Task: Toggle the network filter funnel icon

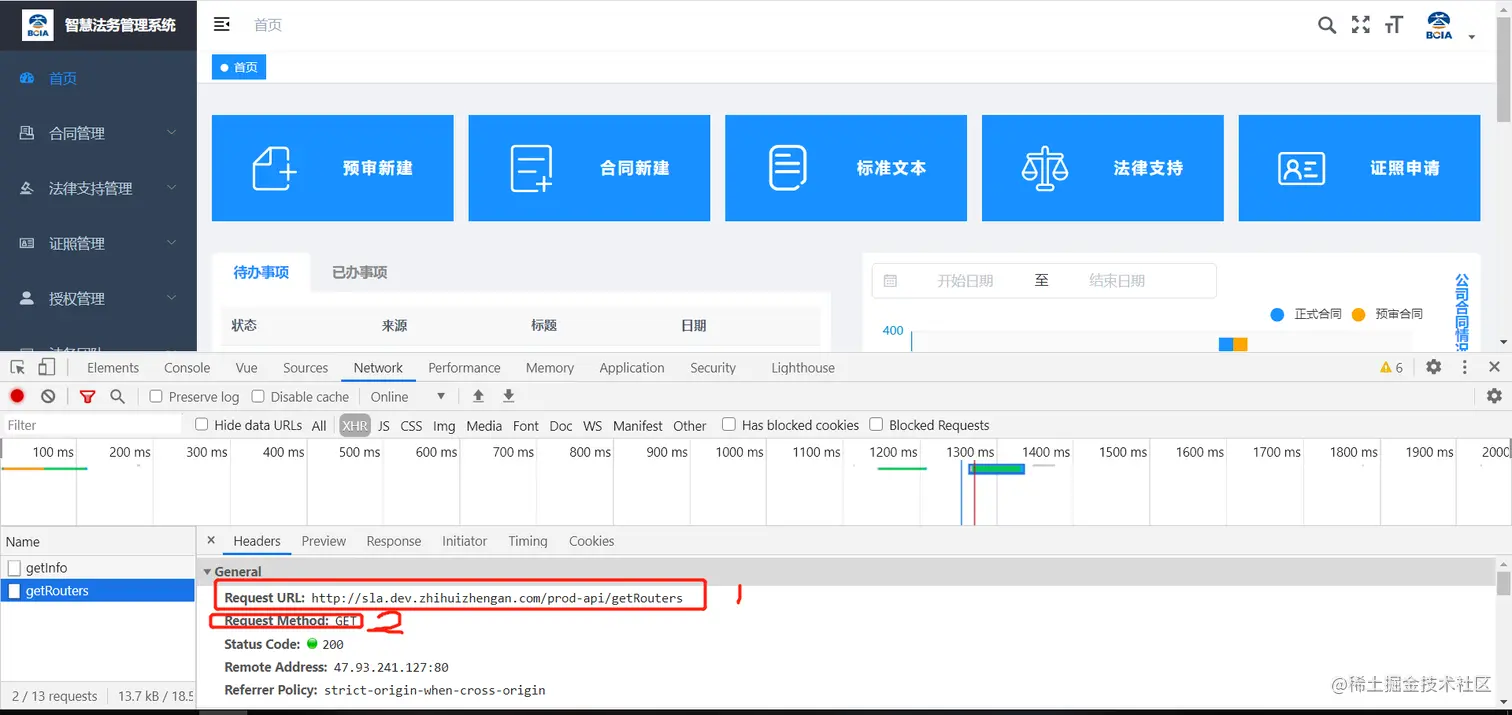Action: (87, 397)
